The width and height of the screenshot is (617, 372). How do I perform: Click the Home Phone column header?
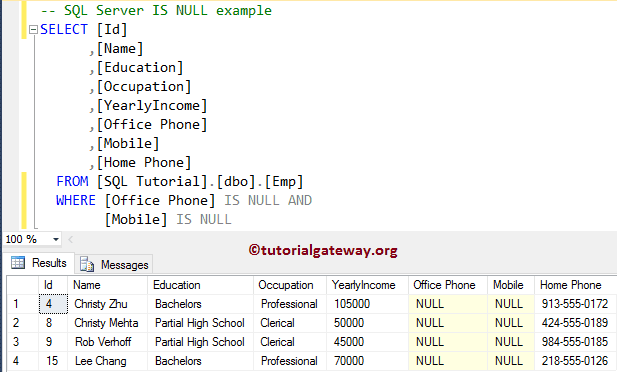click(x=575, y=285)
